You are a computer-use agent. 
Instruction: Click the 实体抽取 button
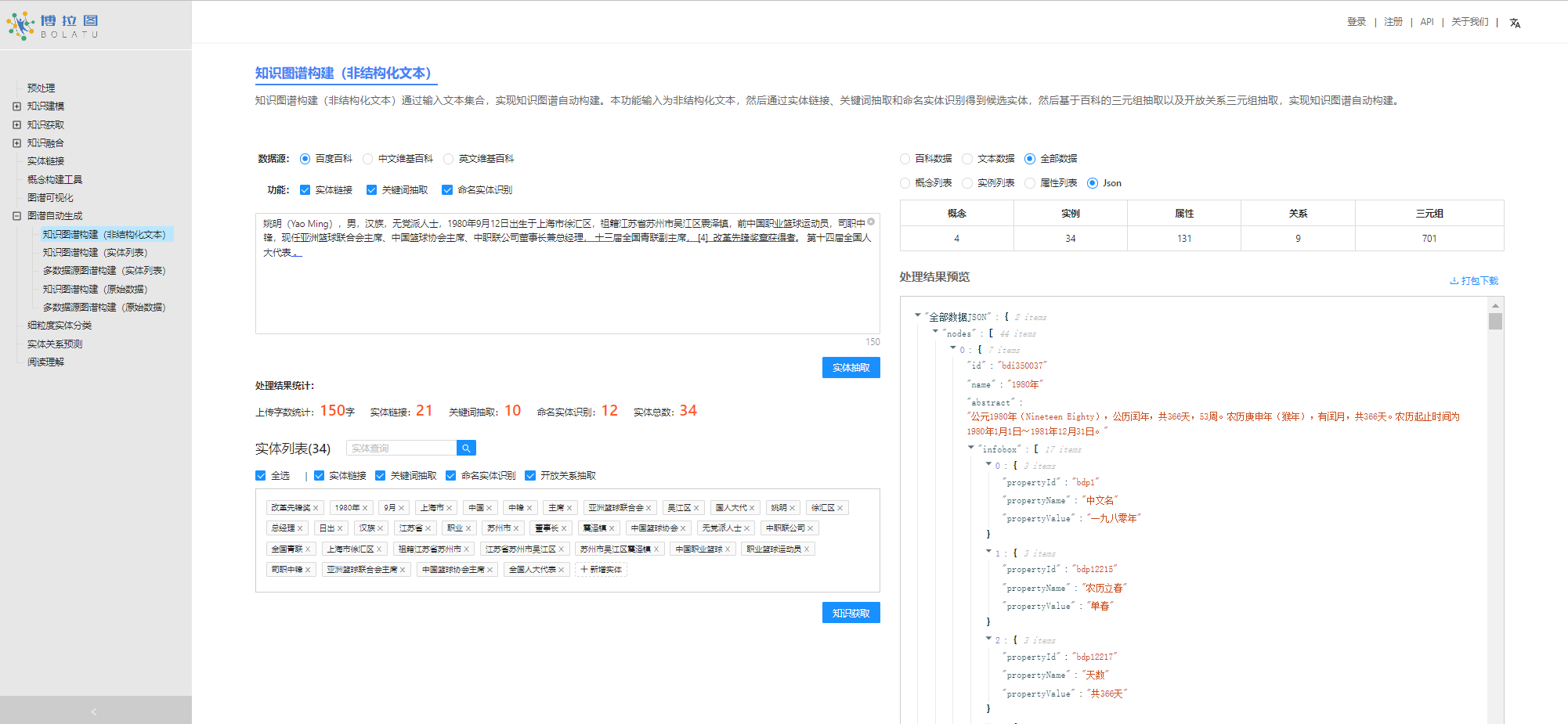[851, 367]
